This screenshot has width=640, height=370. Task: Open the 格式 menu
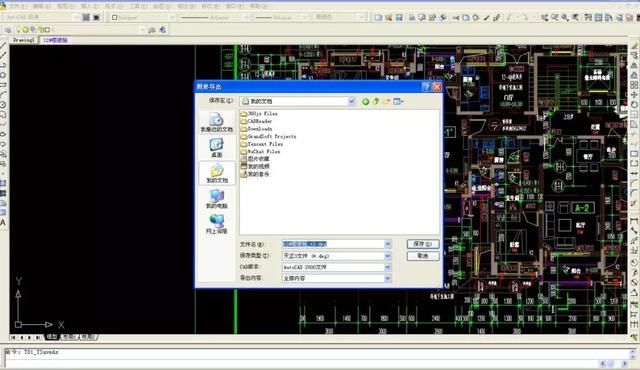click(114, 6)
